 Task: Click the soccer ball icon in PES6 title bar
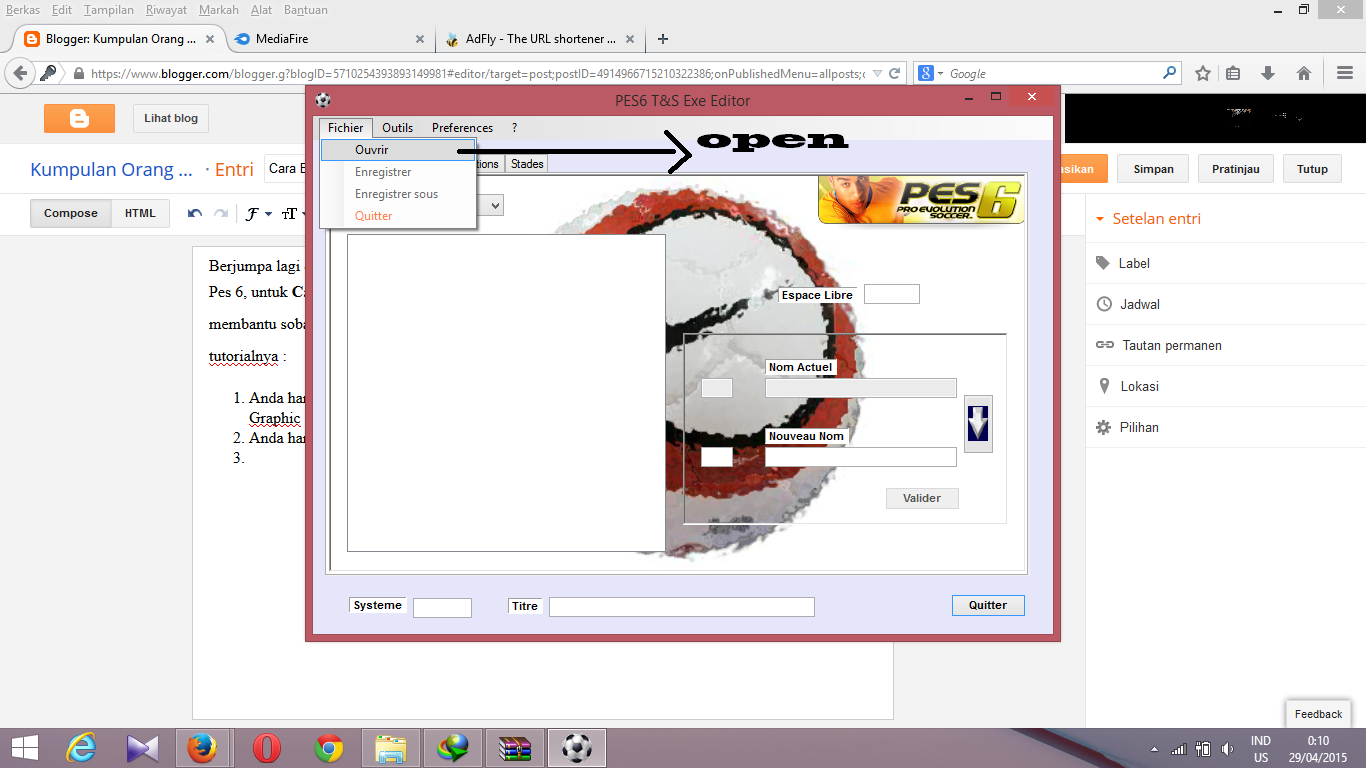click(x=323, y=100)
